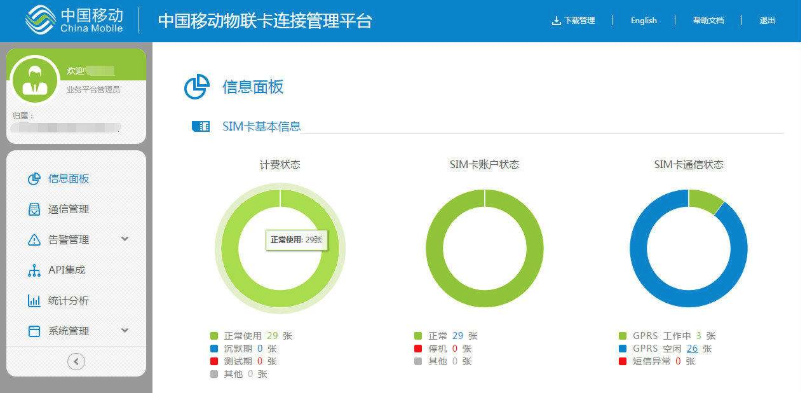801x393 pixels.
Task: Switch language to English
Action: 644,20
